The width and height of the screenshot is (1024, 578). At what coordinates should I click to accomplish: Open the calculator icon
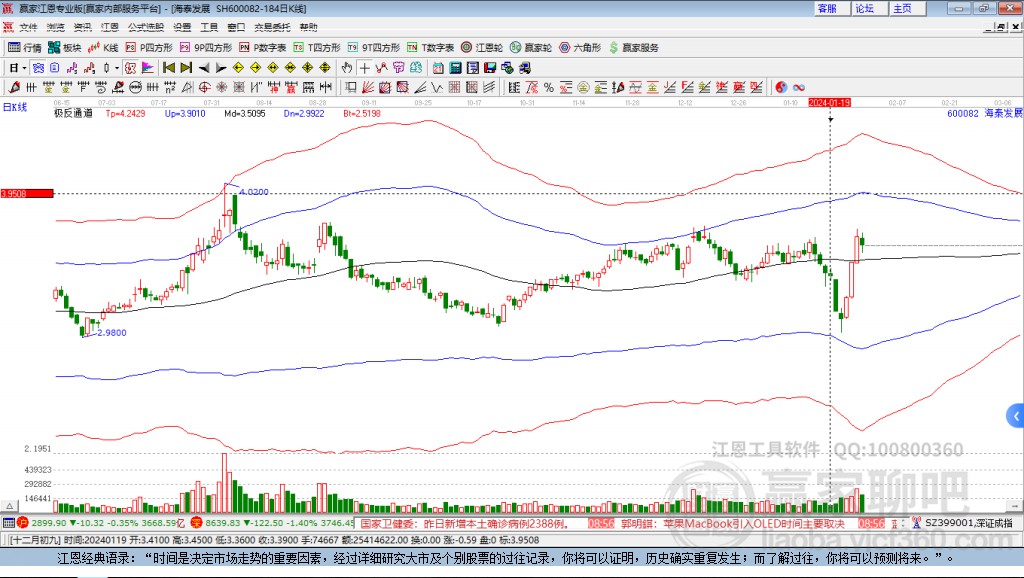pyautogui.click(x=455, y=68)
